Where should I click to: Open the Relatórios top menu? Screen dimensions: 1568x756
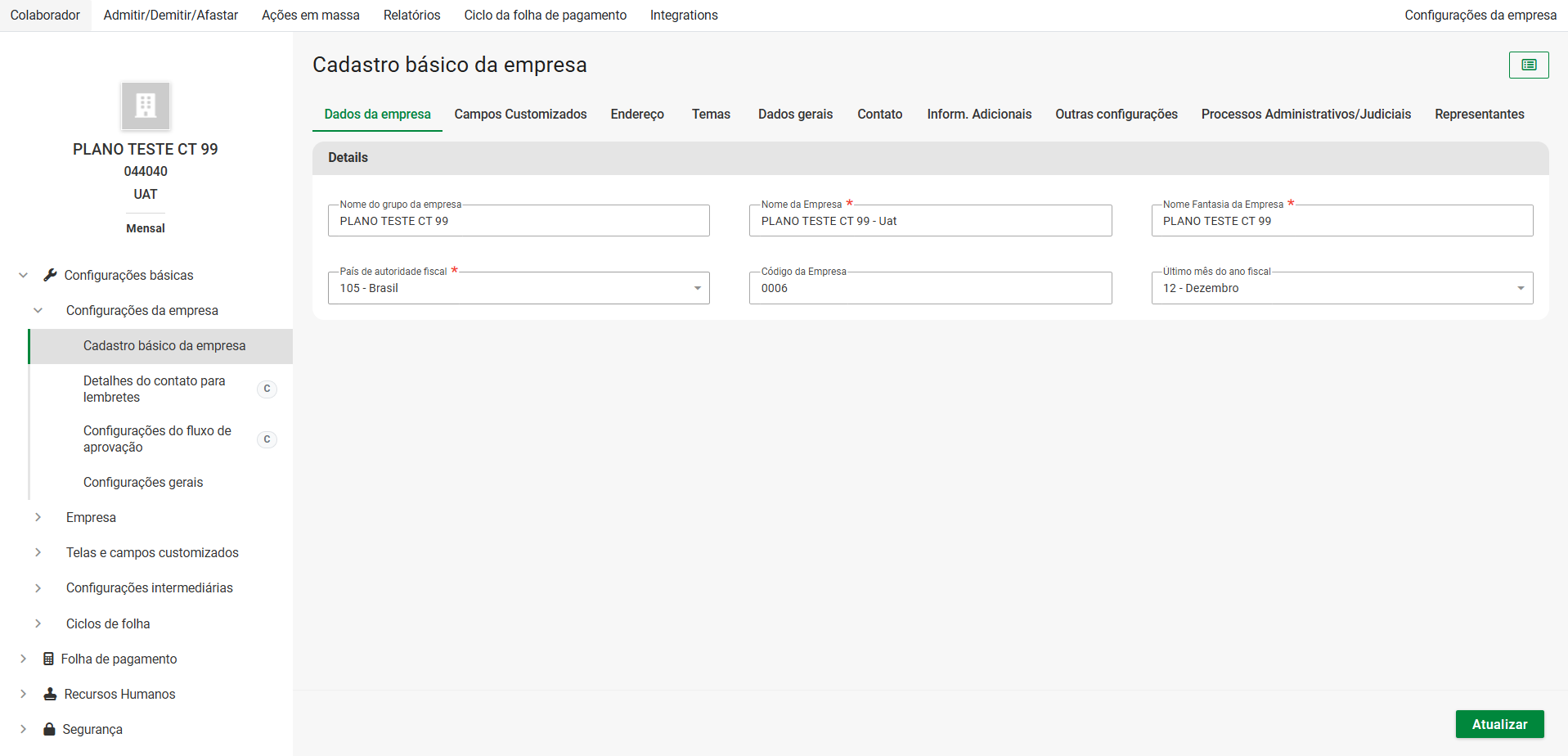(x=411, y=15)
